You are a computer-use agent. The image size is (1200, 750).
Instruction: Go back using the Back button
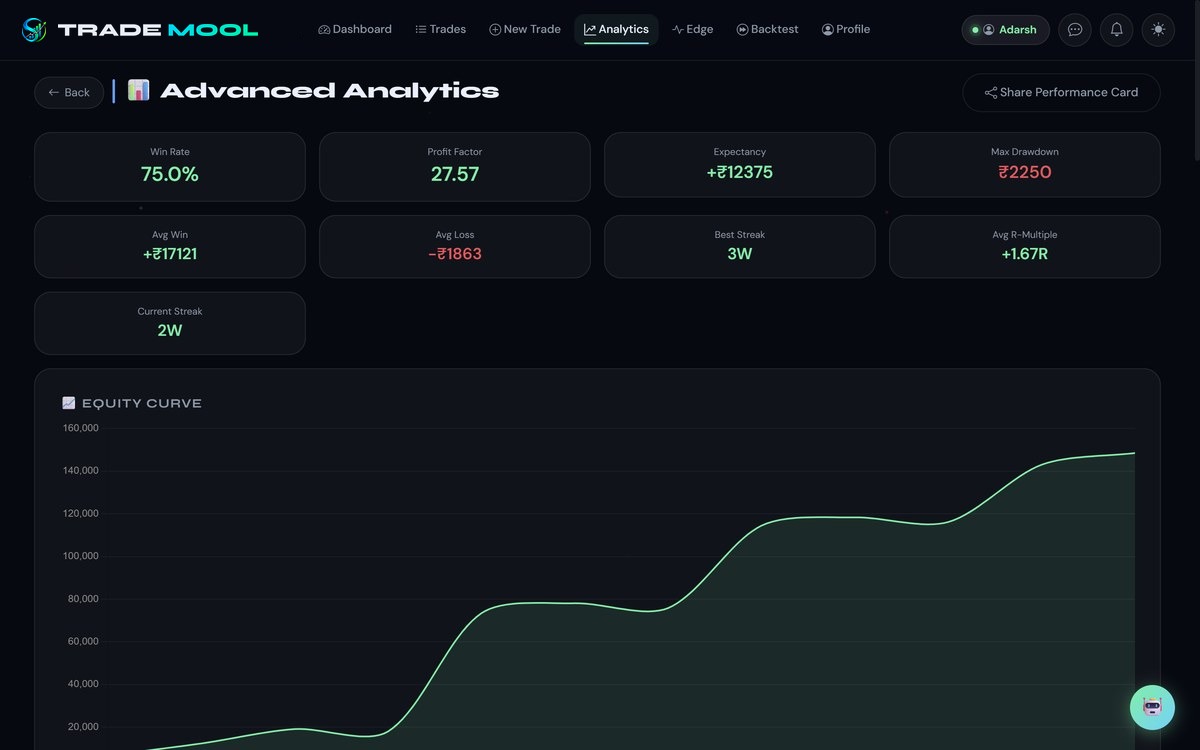[x=69, y=93]
